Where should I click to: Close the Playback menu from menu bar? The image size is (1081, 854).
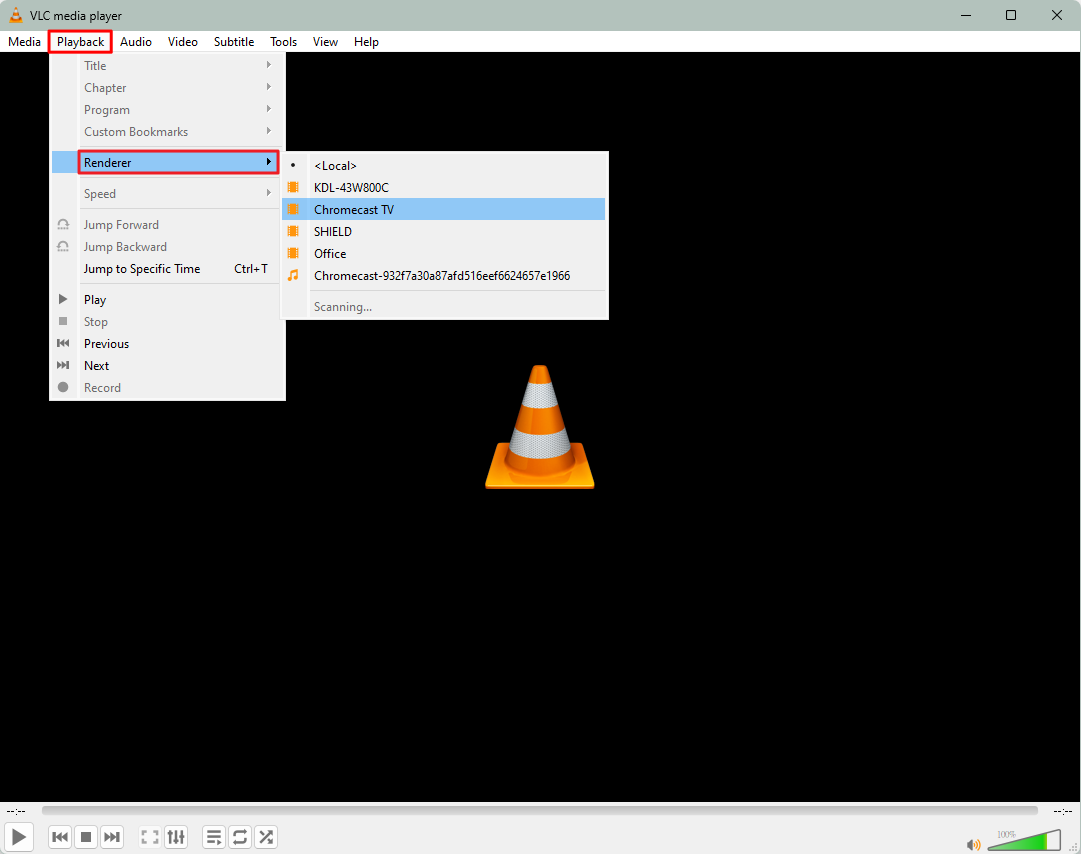pyautogui.click(x=81, y=42)
